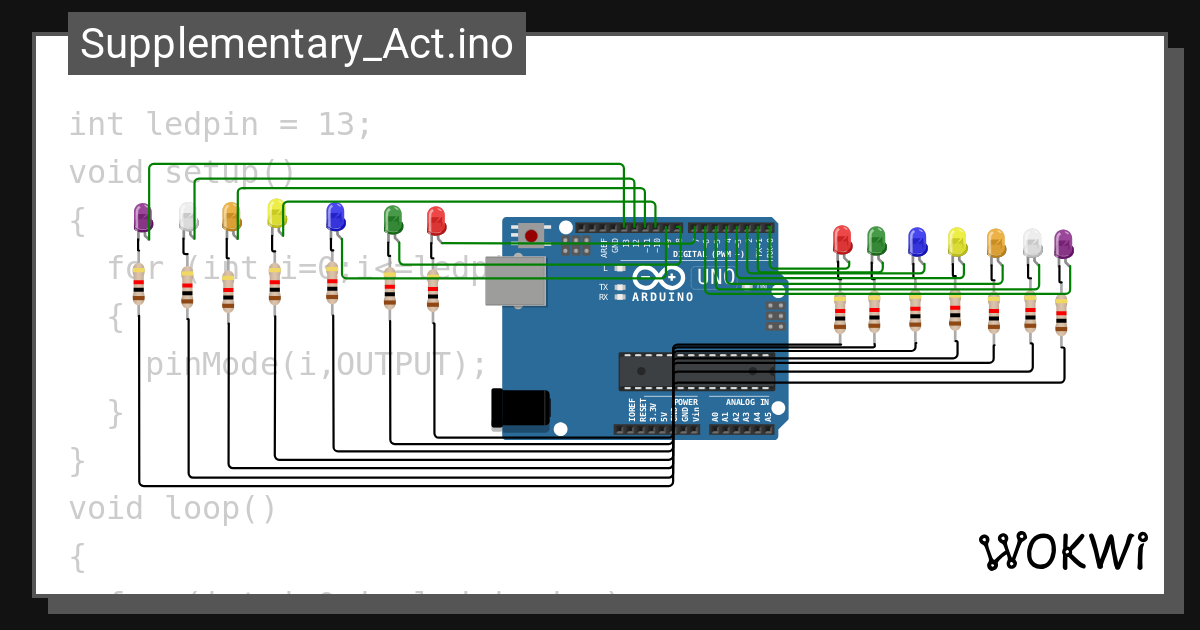The height and width of the screenshot is (630, 1200).
Task: Click the purple LED in the left LED group
Action: pyautogui.click(x=142, y=217)
